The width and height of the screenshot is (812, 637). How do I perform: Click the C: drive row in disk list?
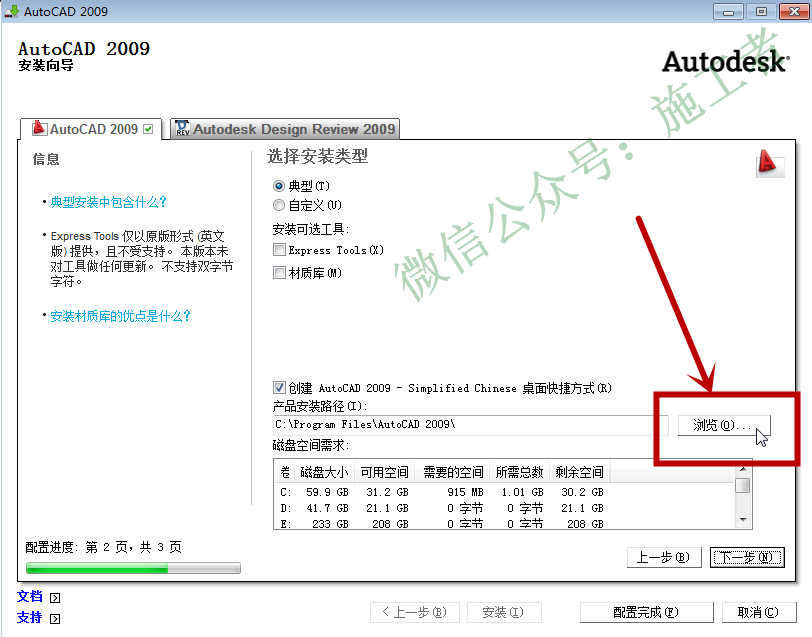(x=441, y=492)
